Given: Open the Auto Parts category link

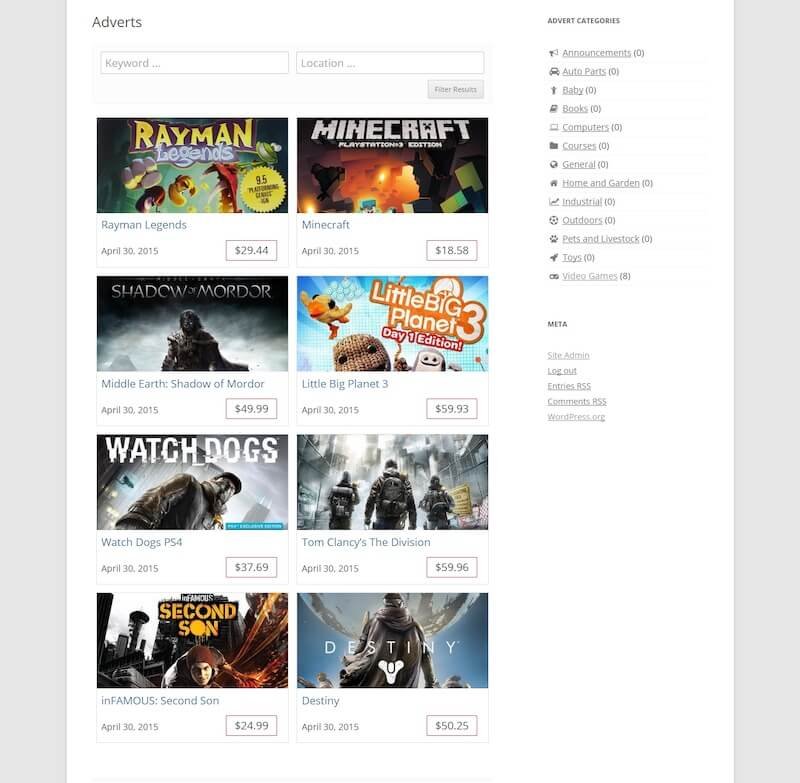Looking at the screenshot, I should tap(584, 71).
